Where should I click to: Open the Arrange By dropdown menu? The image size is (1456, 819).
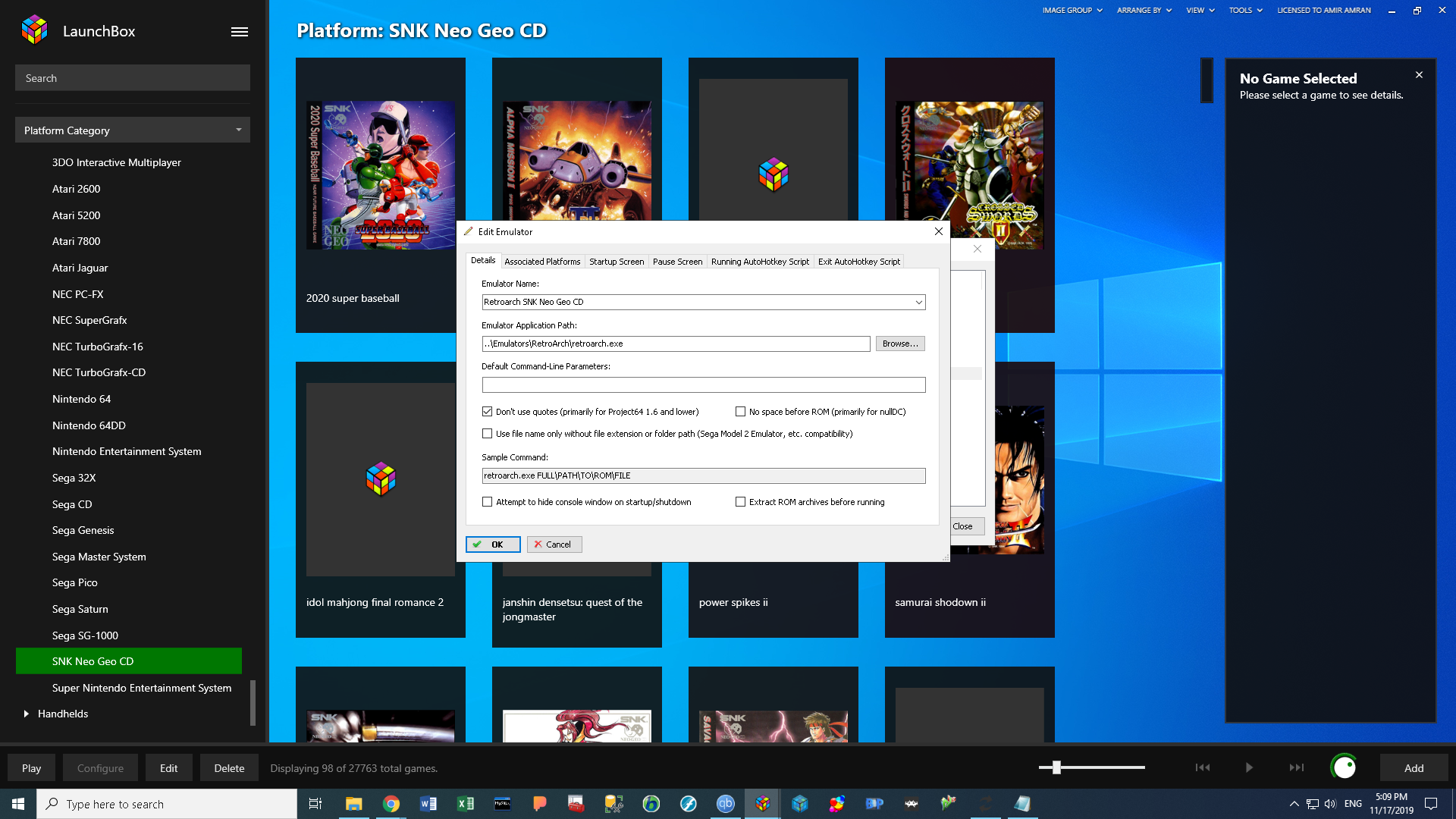1144,11
